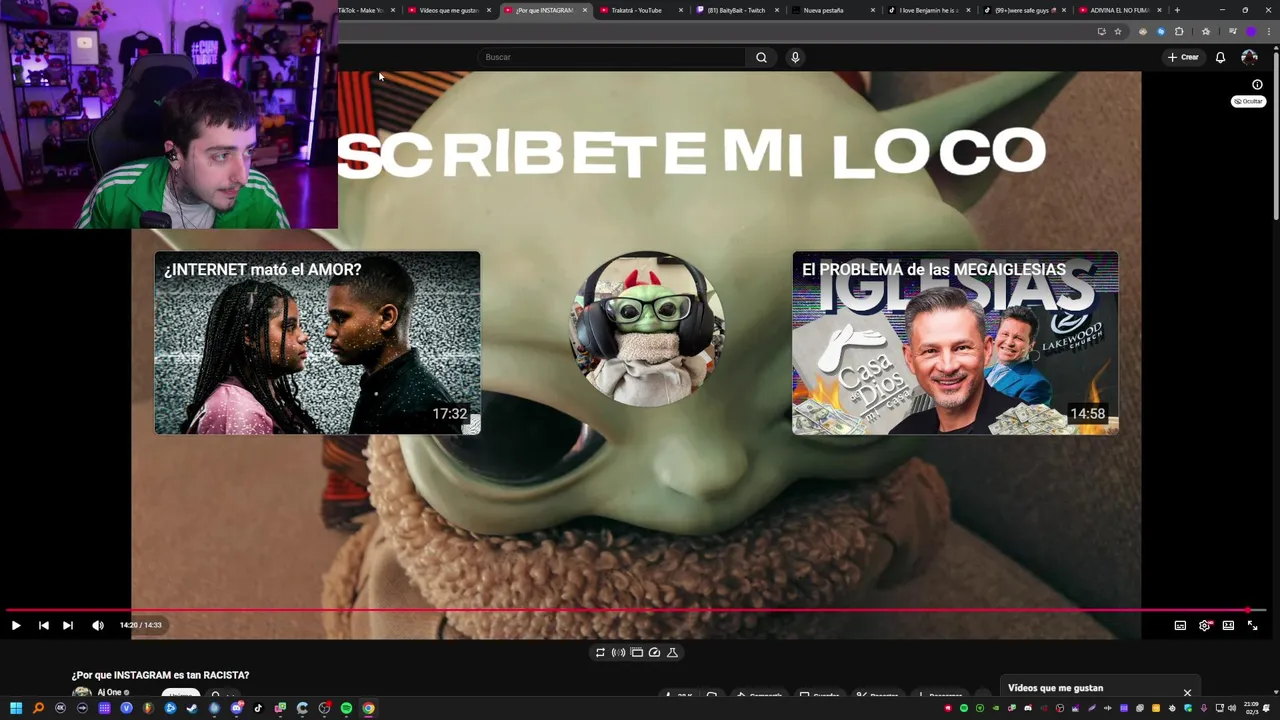The height and width of the screenshot is (720, 1280).
Task: Click the cinema window icon below player
Action: coord(636,652)
